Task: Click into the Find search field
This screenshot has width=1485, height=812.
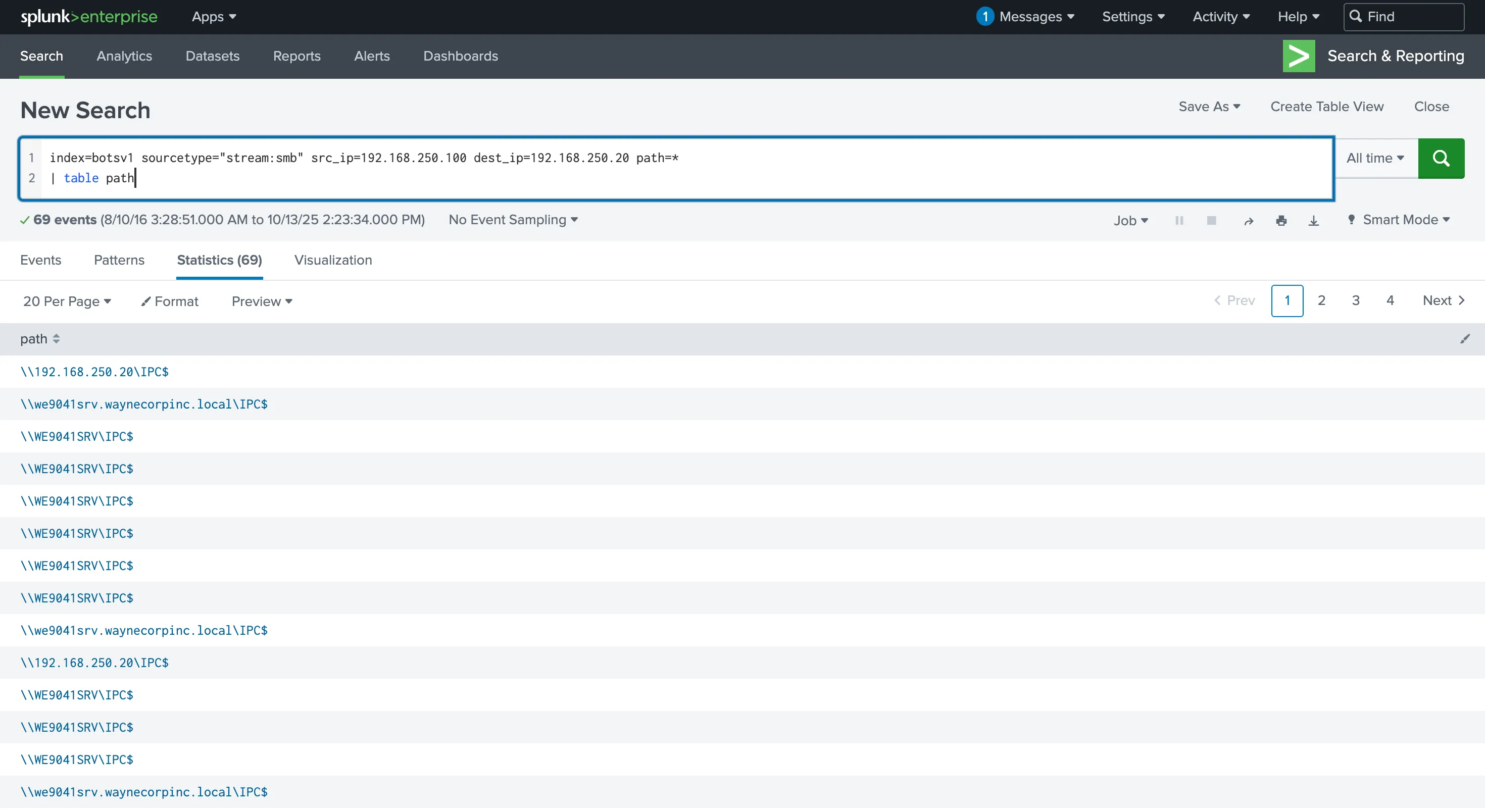Action: tap(1404, 16)
